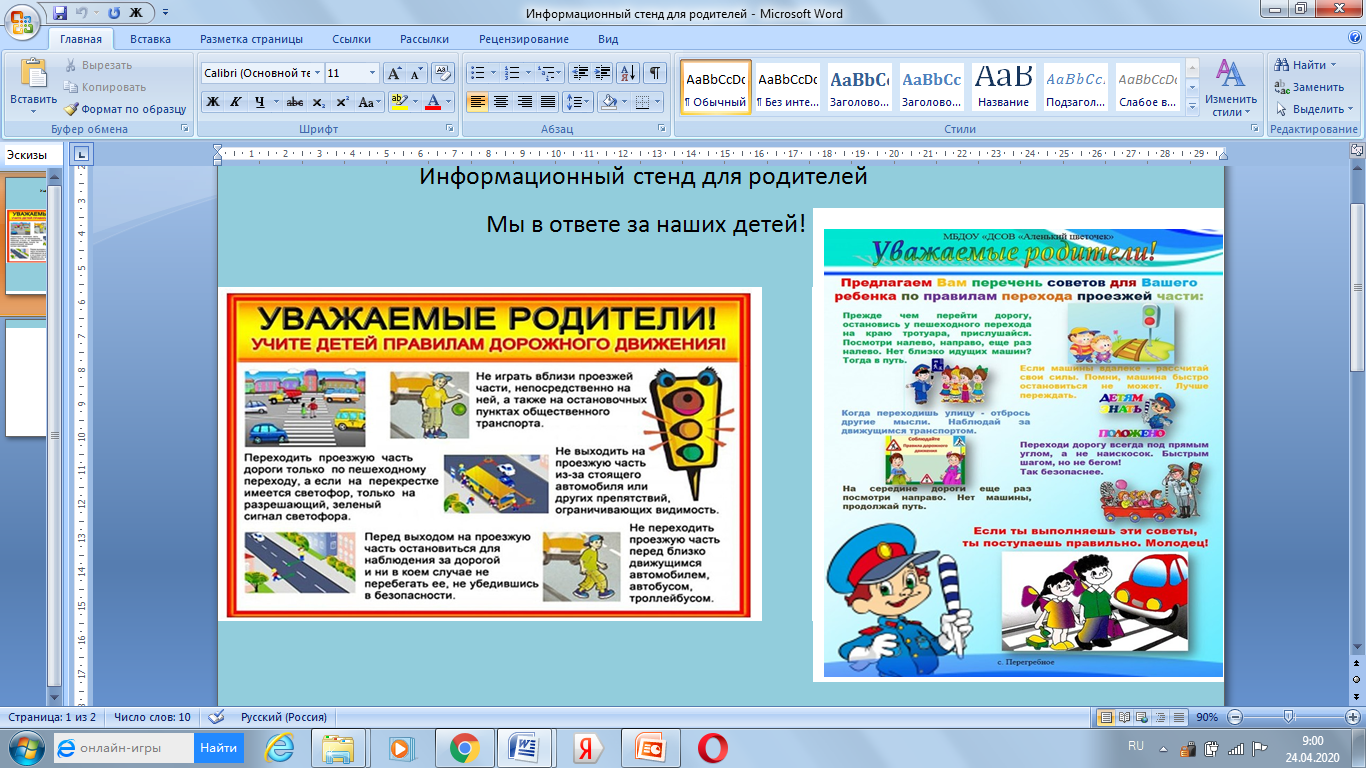Screen dimensions: 1366x768
Task: Switch to full screen reading view
Action: coord(1122,717)
